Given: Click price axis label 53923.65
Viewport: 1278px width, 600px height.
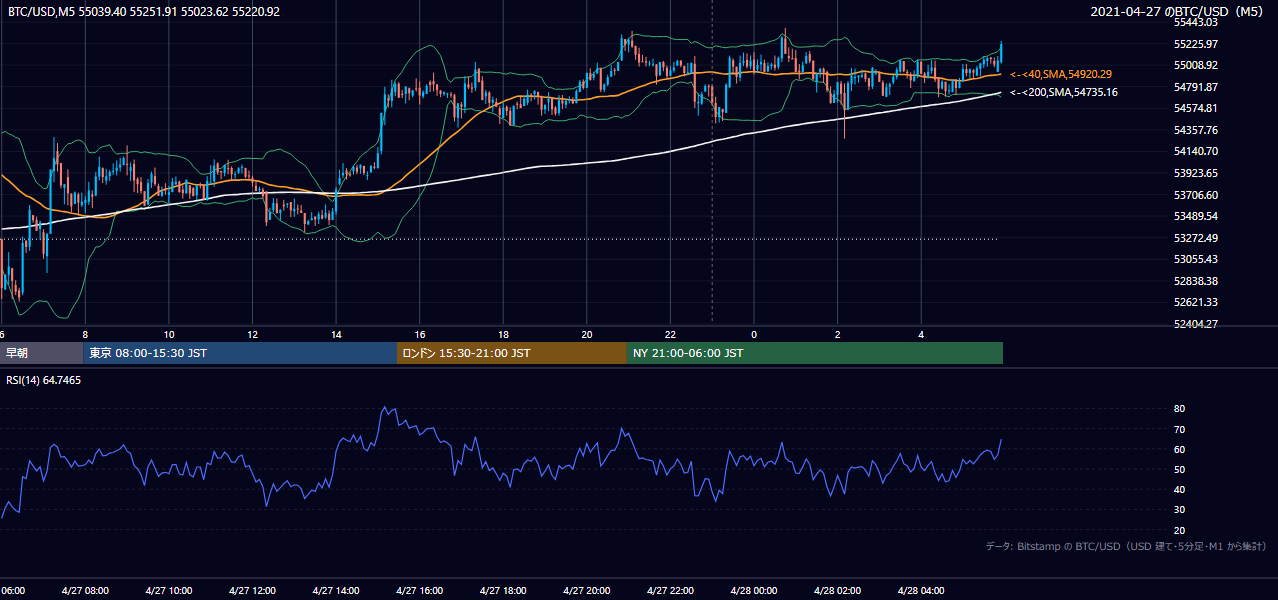Looking at the screenshot, I should [1195, 173].
